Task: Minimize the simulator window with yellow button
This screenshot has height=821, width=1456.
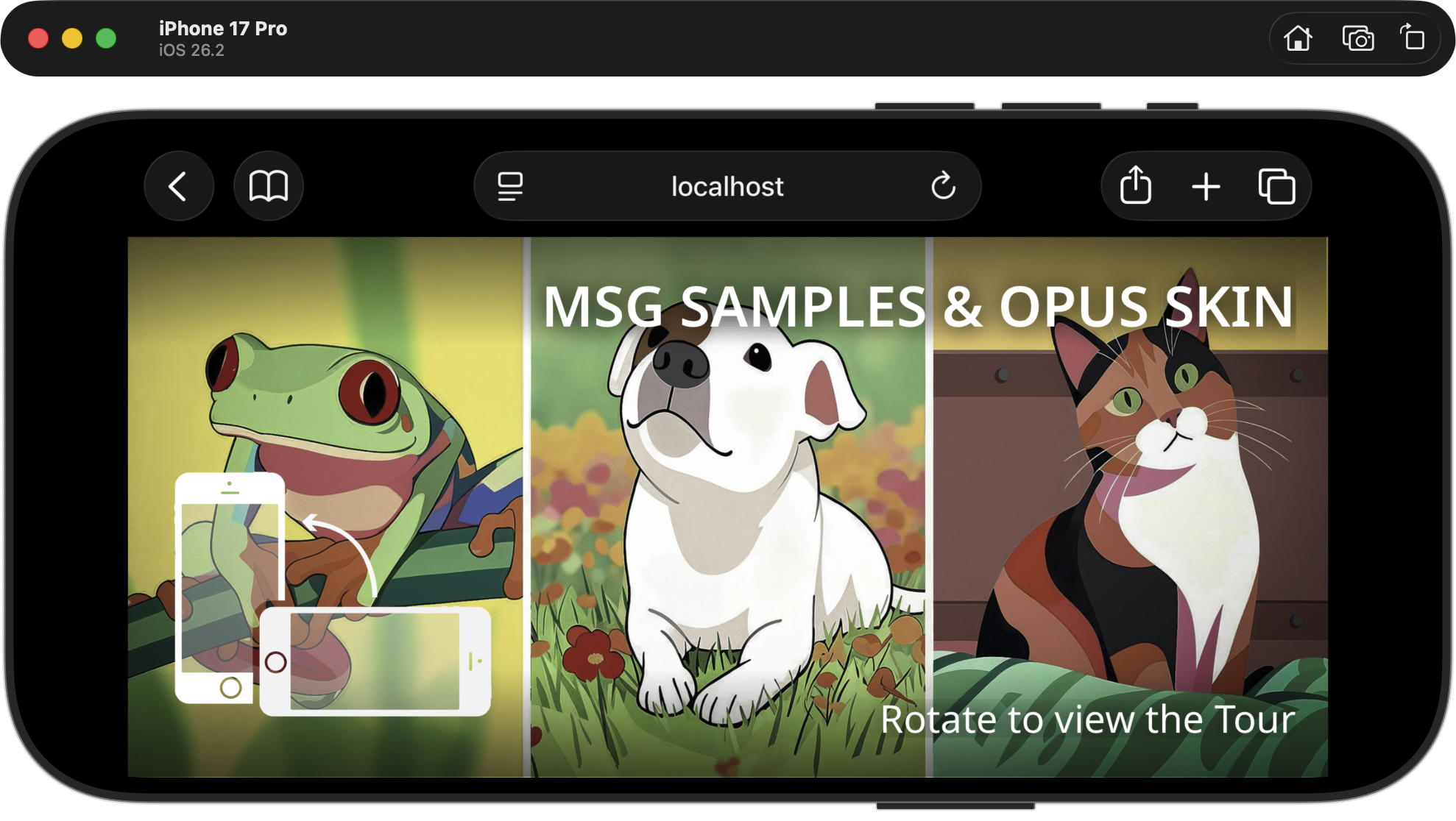Action: [x=72, y=38]
